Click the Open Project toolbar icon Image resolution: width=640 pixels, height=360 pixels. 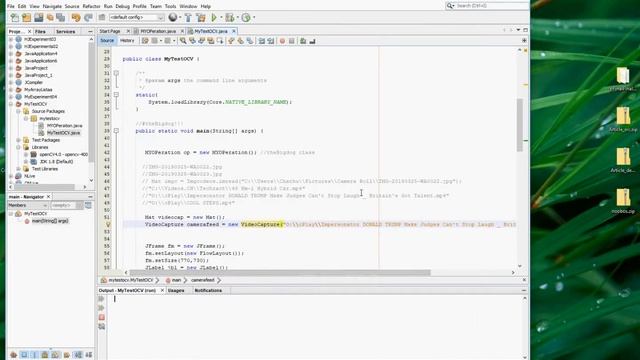tap(39, 18)
